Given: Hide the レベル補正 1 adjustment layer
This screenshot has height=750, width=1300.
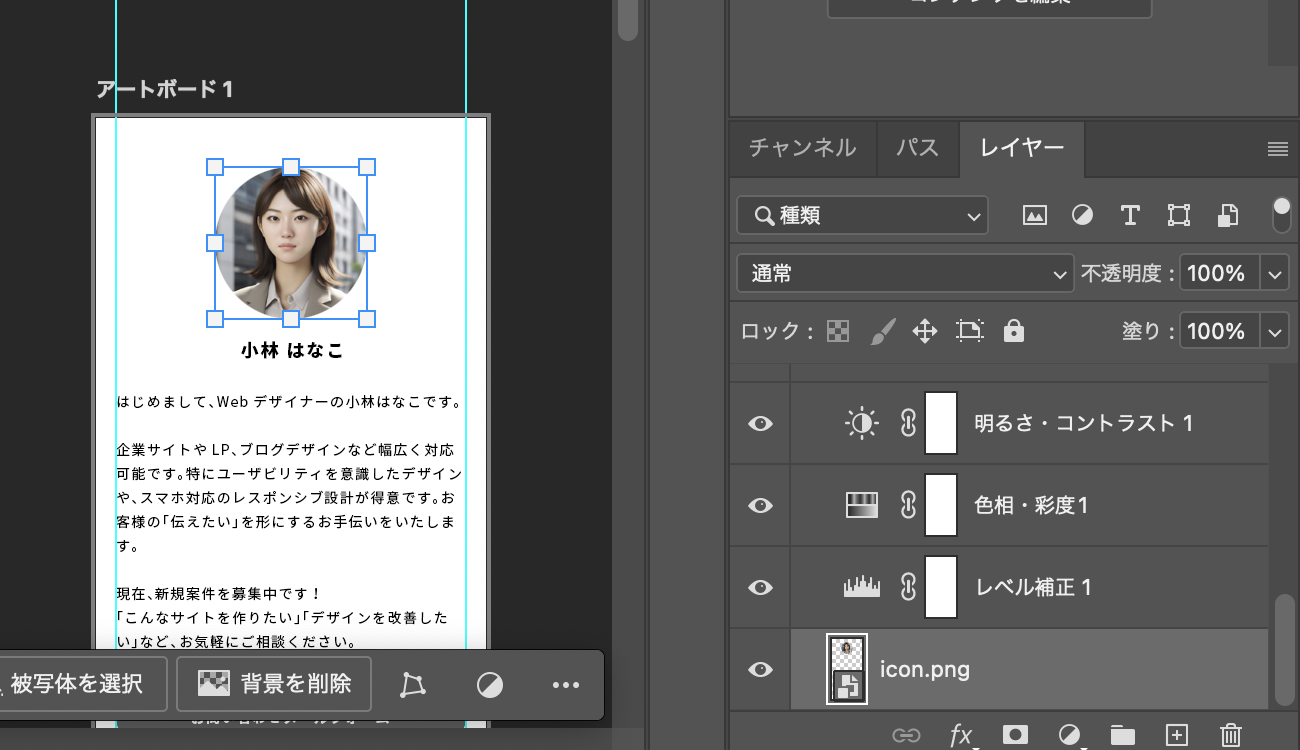Looking at the screenshot, I should coord(759,587).
